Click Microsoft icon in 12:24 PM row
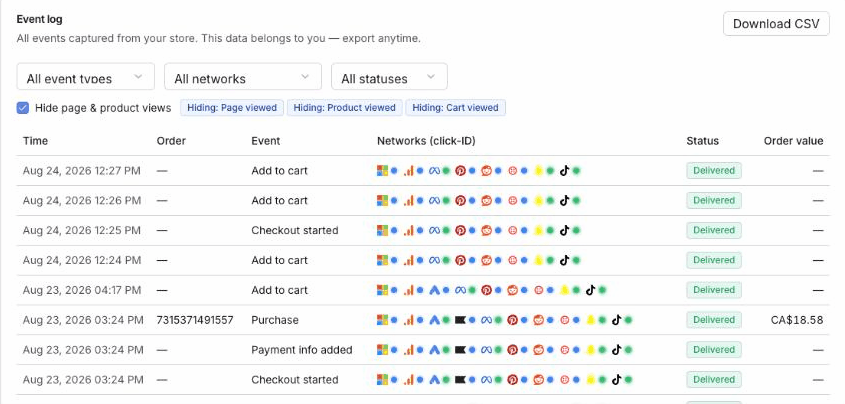Image resolution: width=845 pixels, height=404 pixels. click(x=382, y=260)
